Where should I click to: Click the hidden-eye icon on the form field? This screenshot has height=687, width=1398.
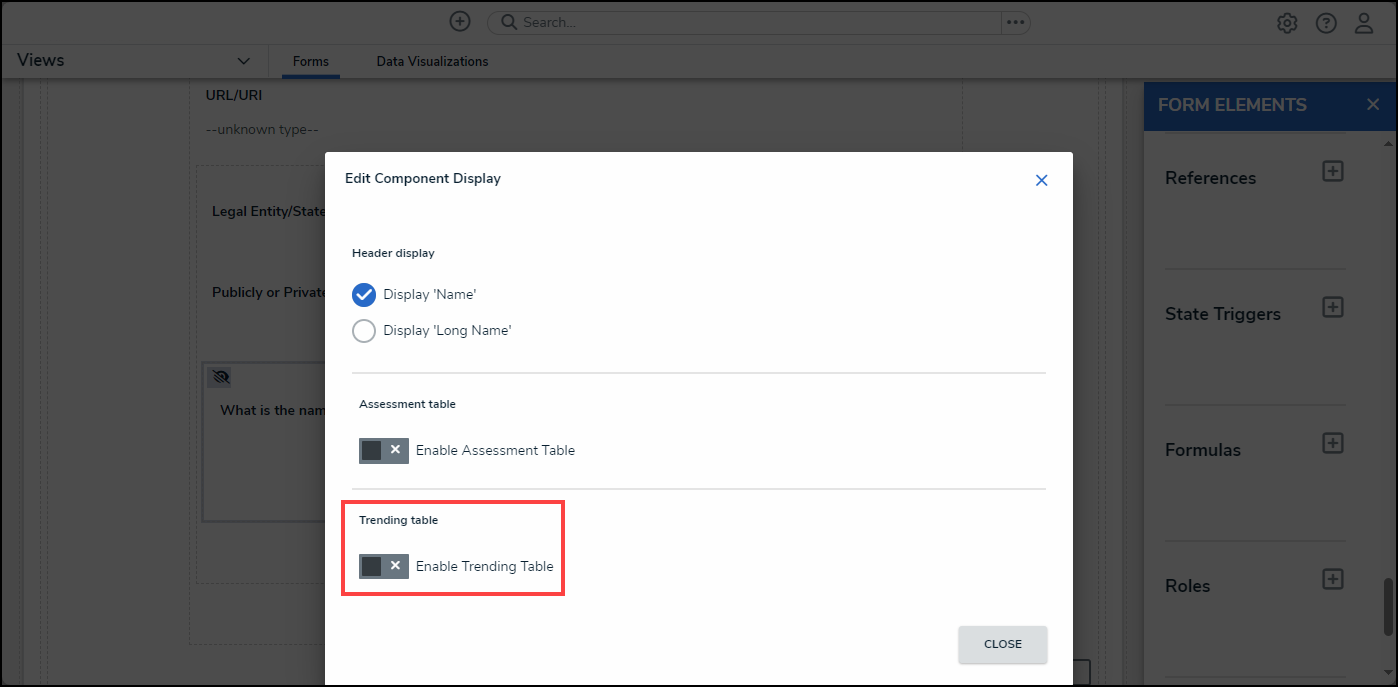(x=221, y=377)
